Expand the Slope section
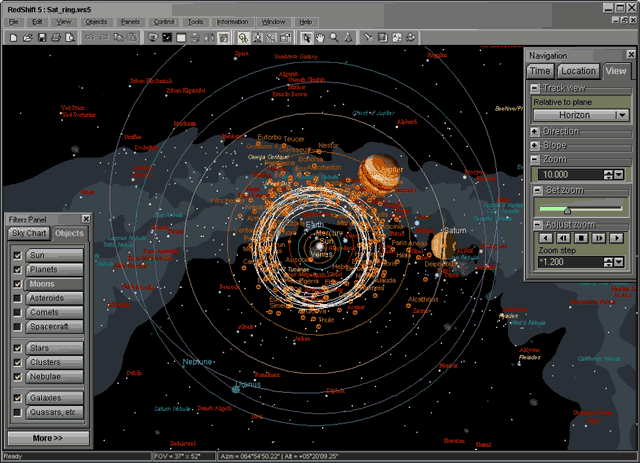The height and width of the screenshot is (463, 640). [535, 145]
